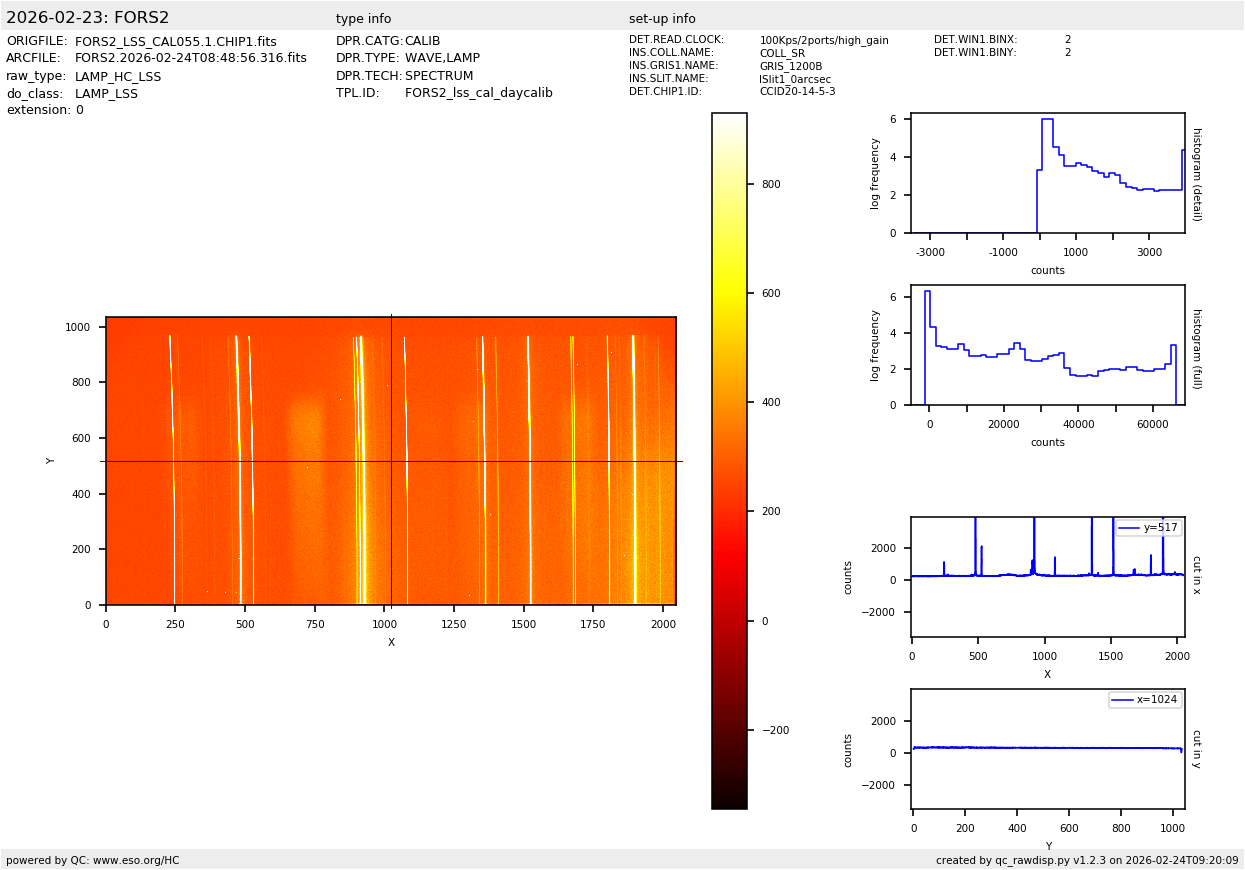This screenshot has width=1245, height=870.
Task: Click the DPR.TYPE value WAVE,LAMP
Action: pyautogui.click(x=442, y=59)
